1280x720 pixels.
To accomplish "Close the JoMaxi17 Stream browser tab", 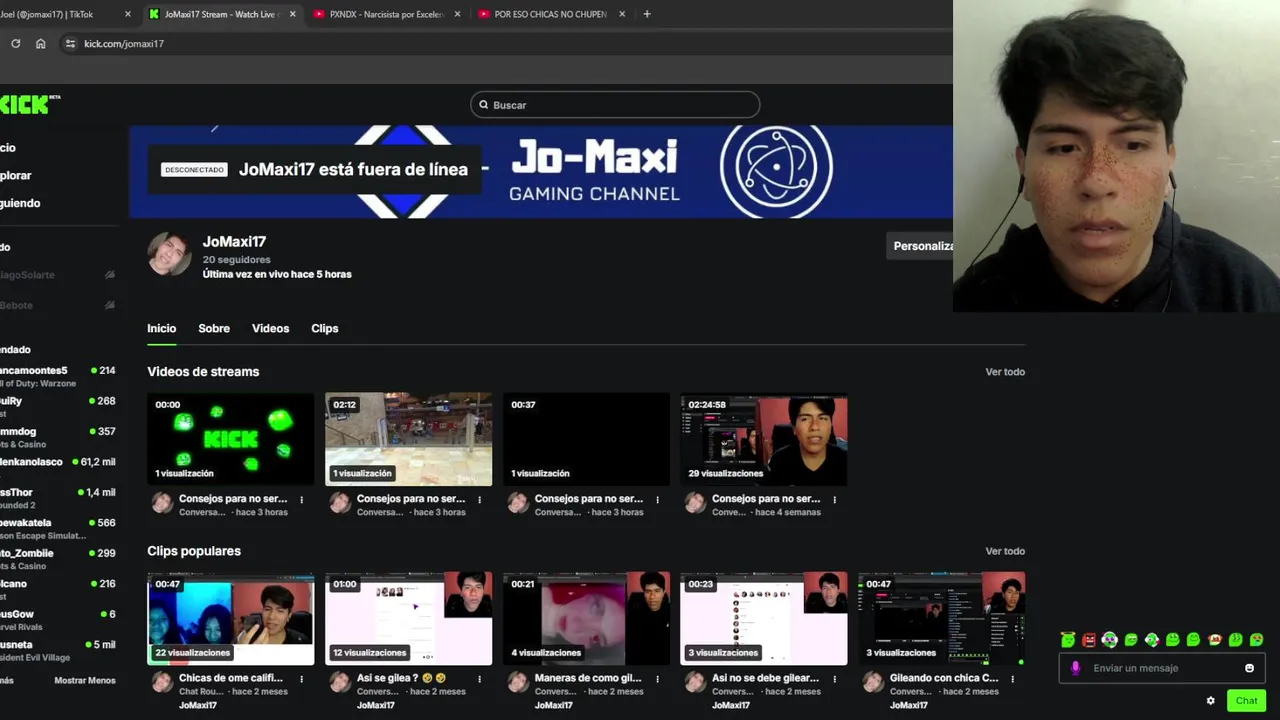I will 292,14.
